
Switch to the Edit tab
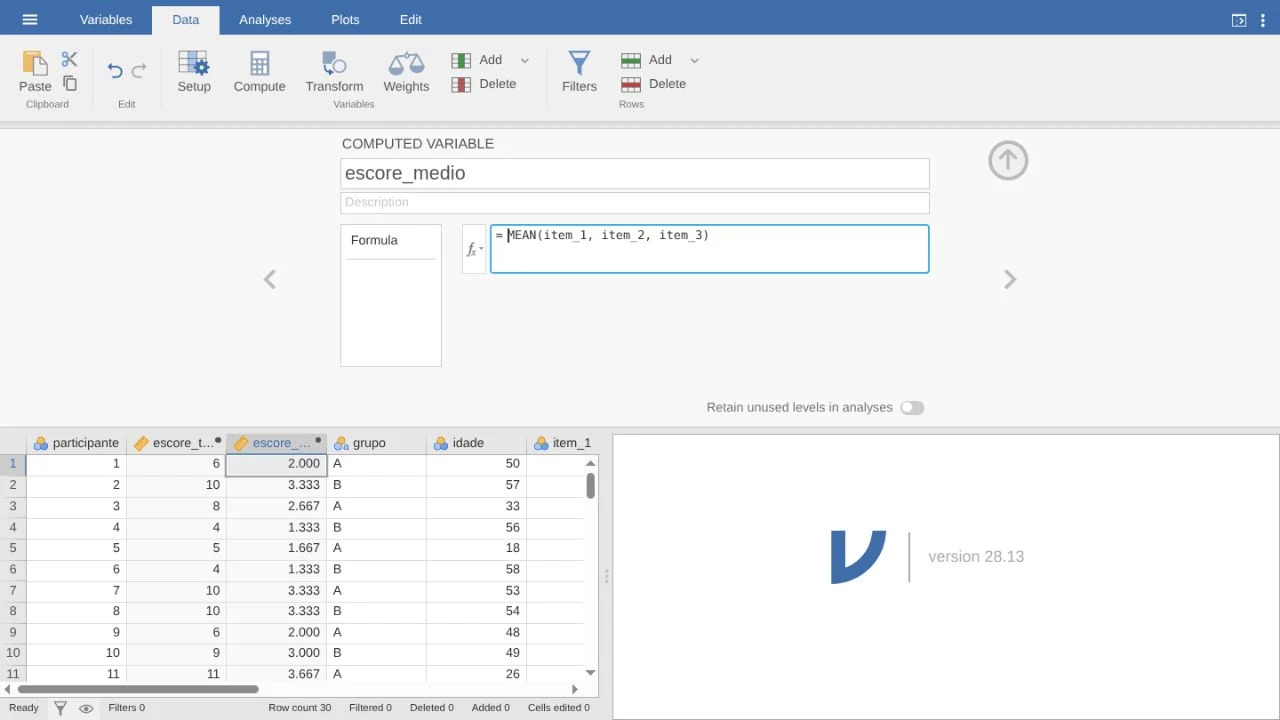[410, 19]
